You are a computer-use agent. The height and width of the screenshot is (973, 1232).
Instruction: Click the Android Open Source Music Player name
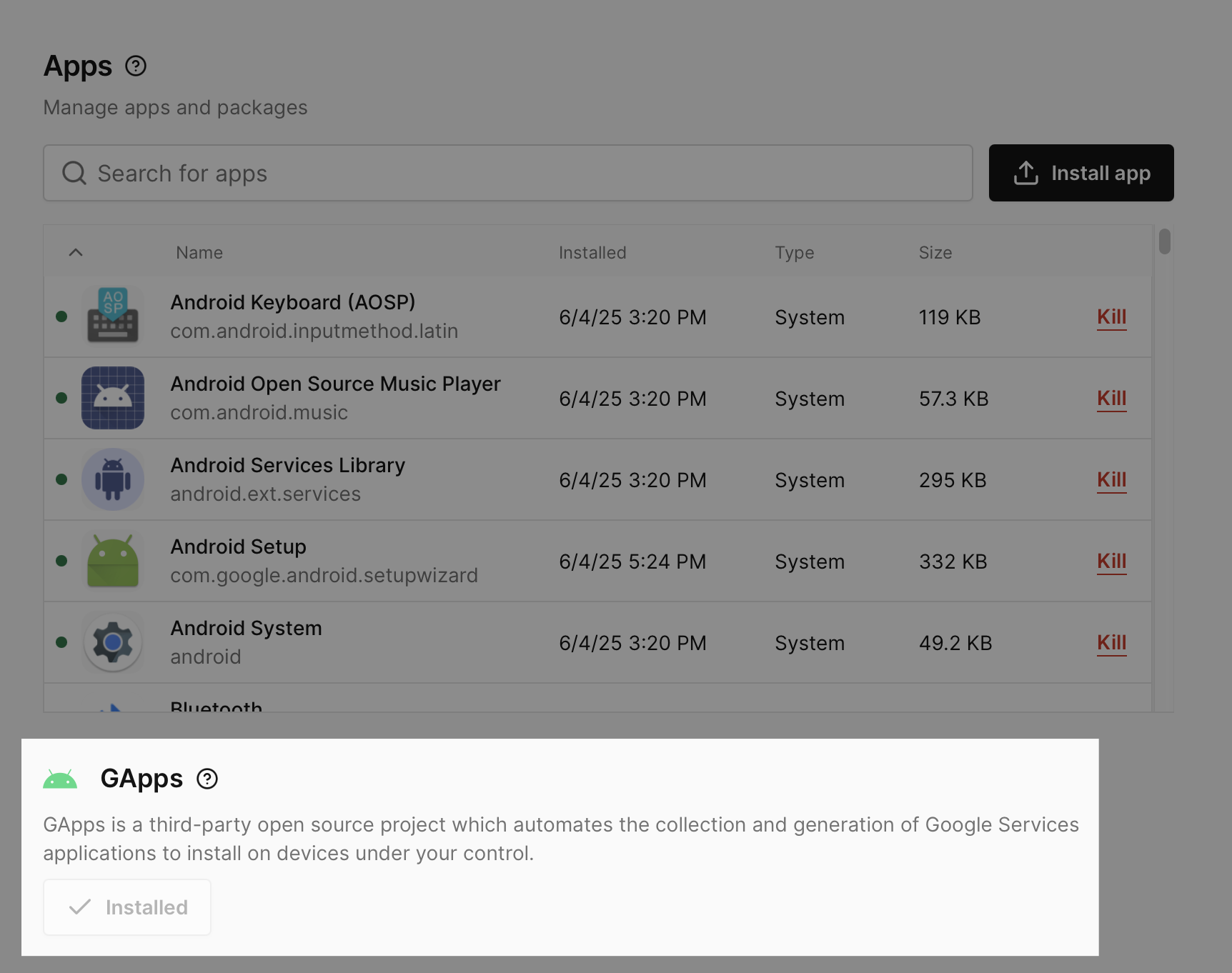336,384
